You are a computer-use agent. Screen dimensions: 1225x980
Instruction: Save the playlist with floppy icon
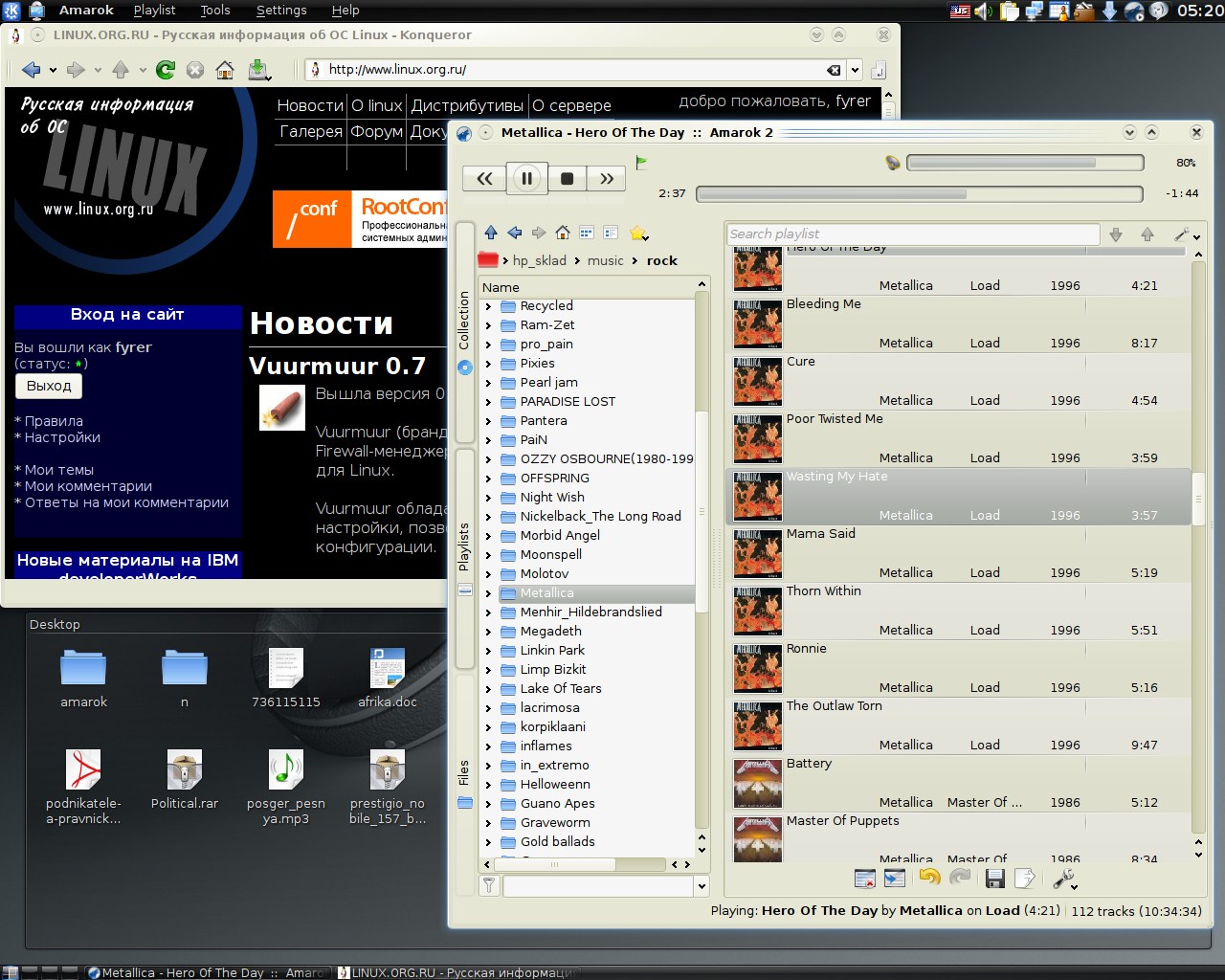(994, 879)
